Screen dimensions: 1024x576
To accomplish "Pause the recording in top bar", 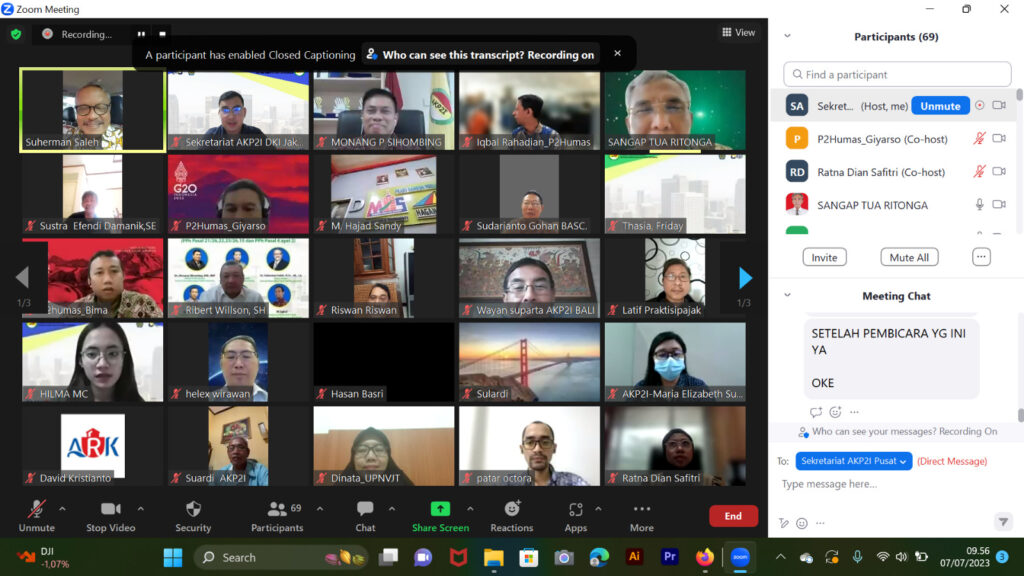I will (x=141, y=34).
